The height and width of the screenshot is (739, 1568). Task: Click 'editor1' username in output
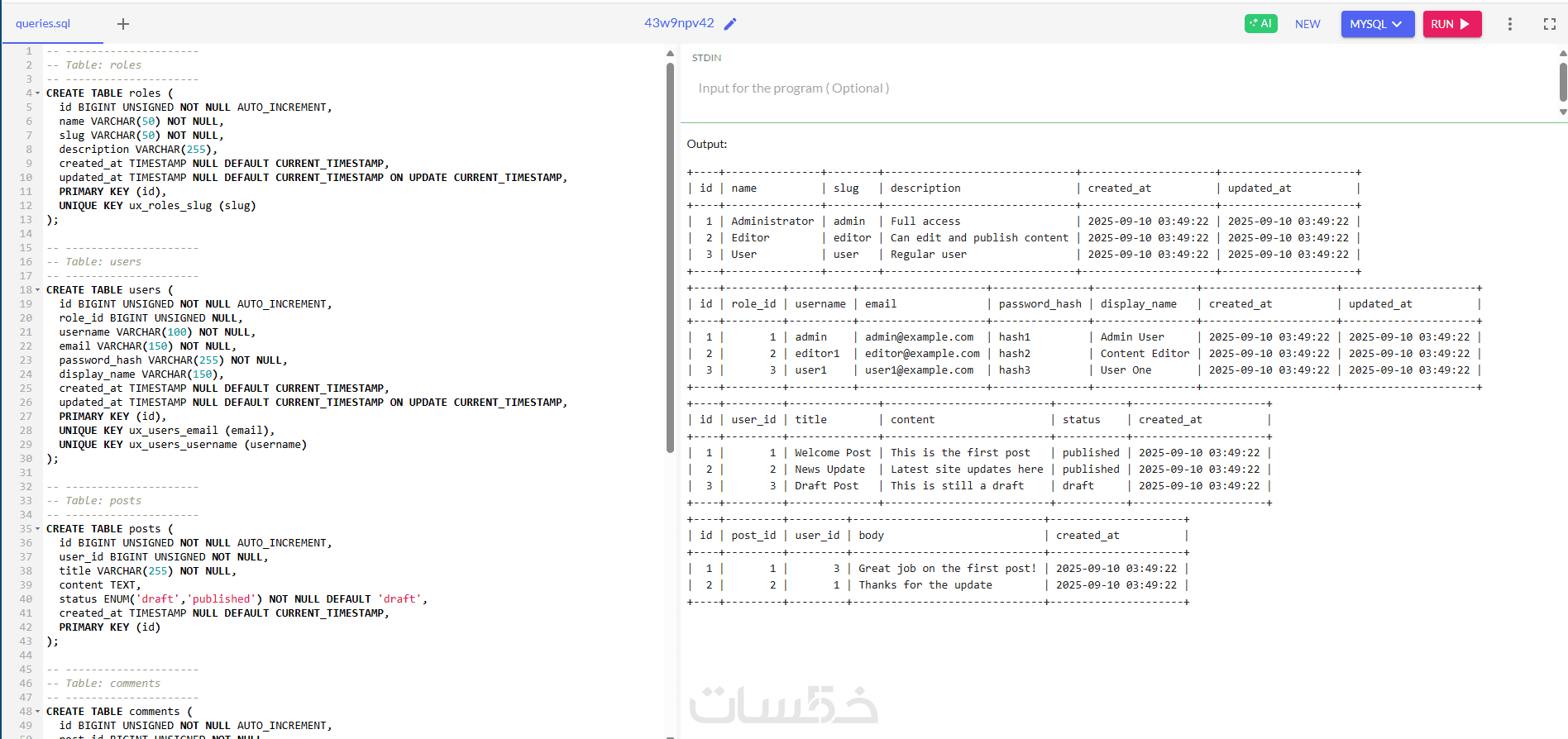click(x=817, y=354)
